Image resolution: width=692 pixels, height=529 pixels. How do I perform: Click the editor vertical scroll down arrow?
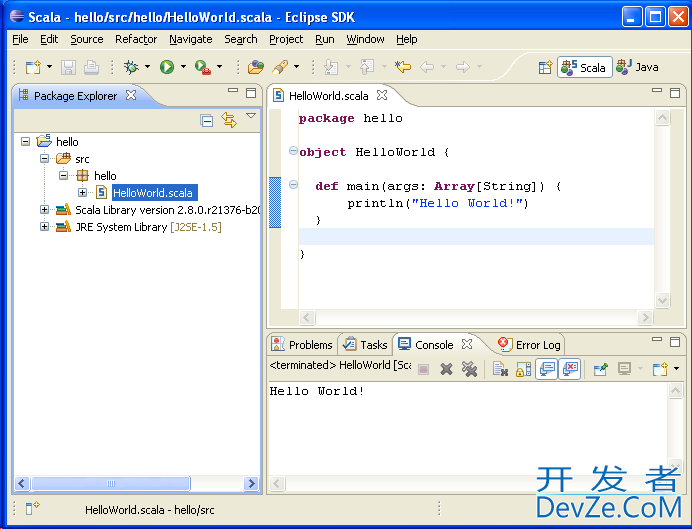(662, 300)
